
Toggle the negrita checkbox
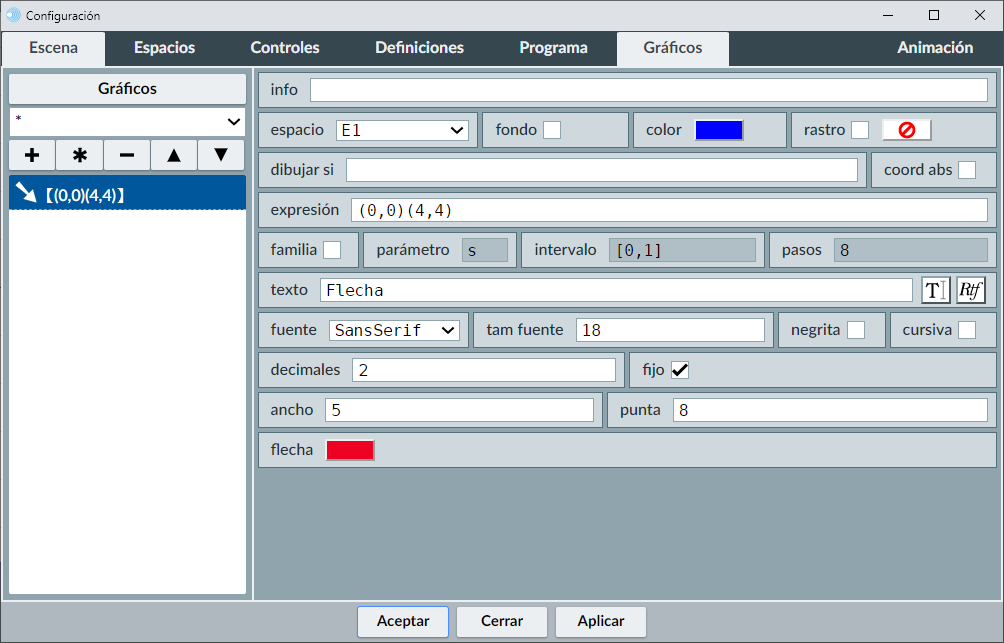[x=855, y=330]
